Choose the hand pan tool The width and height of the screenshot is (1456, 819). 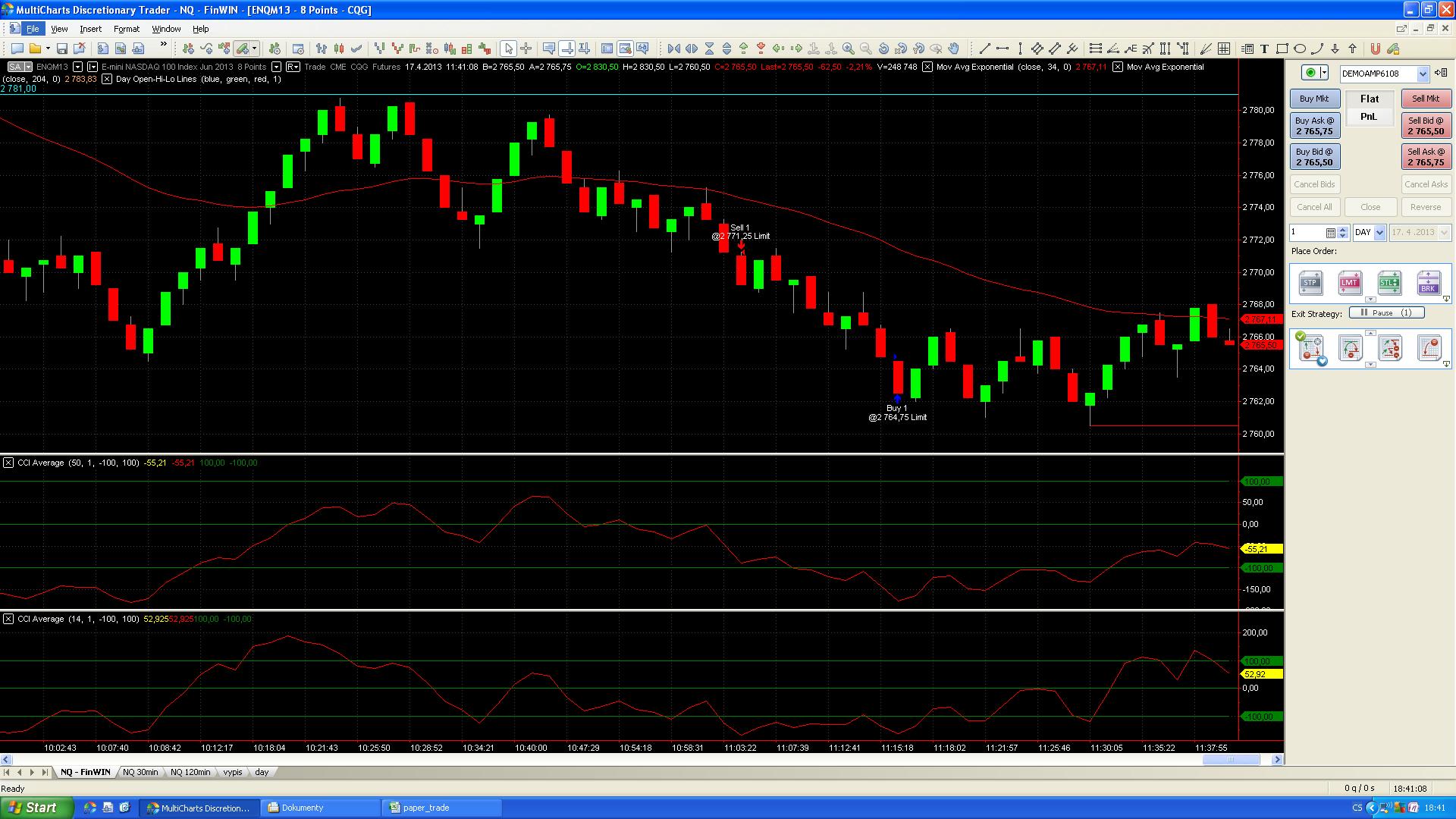click(x=954, y=49)
